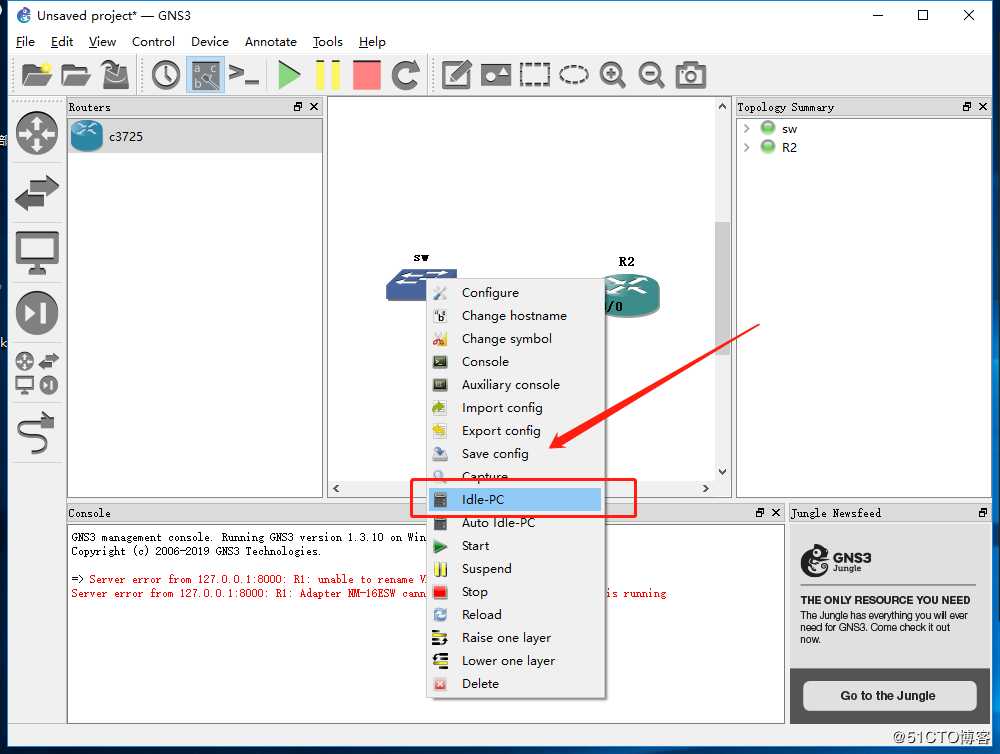Image resolution: width=1000 pixels, height=754 pixels.
Task: Click the Insert a picture icon
Action: [496, 75]
